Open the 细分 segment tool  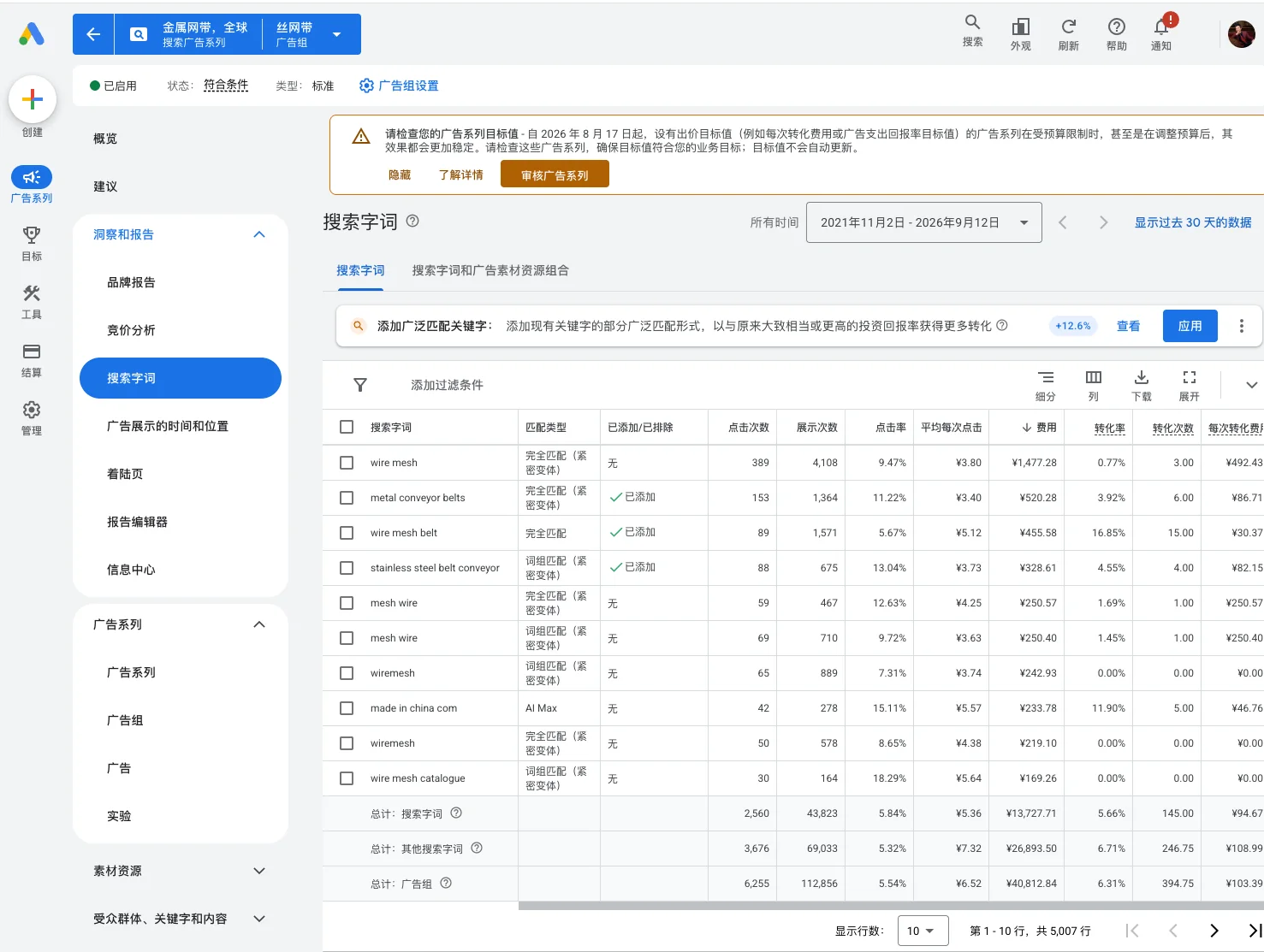point(1045,385)
